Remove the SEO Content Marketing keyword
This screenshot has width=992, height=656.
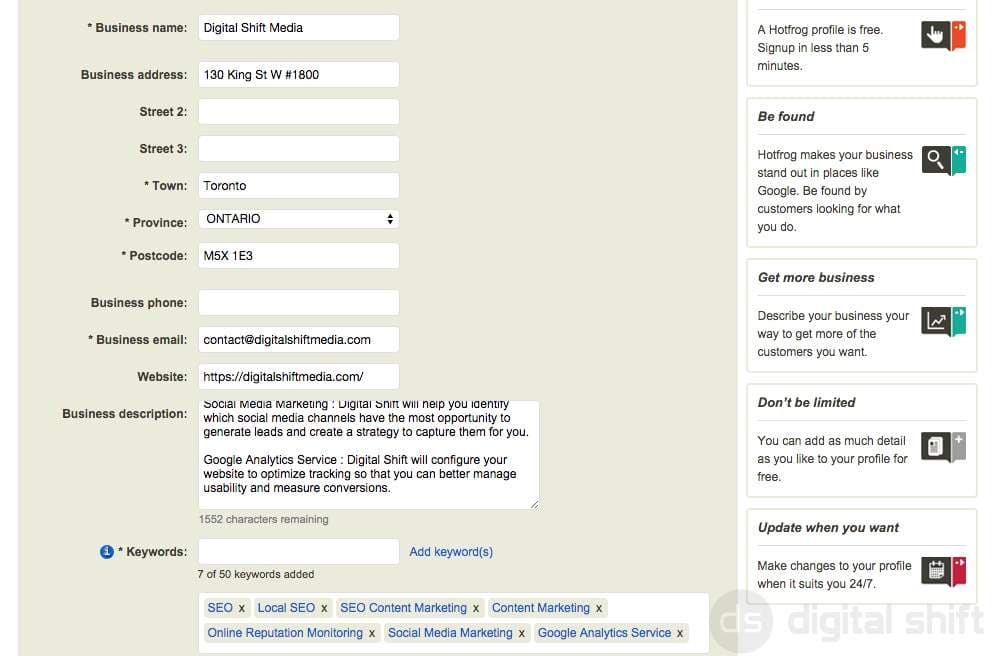click(476, 609)
